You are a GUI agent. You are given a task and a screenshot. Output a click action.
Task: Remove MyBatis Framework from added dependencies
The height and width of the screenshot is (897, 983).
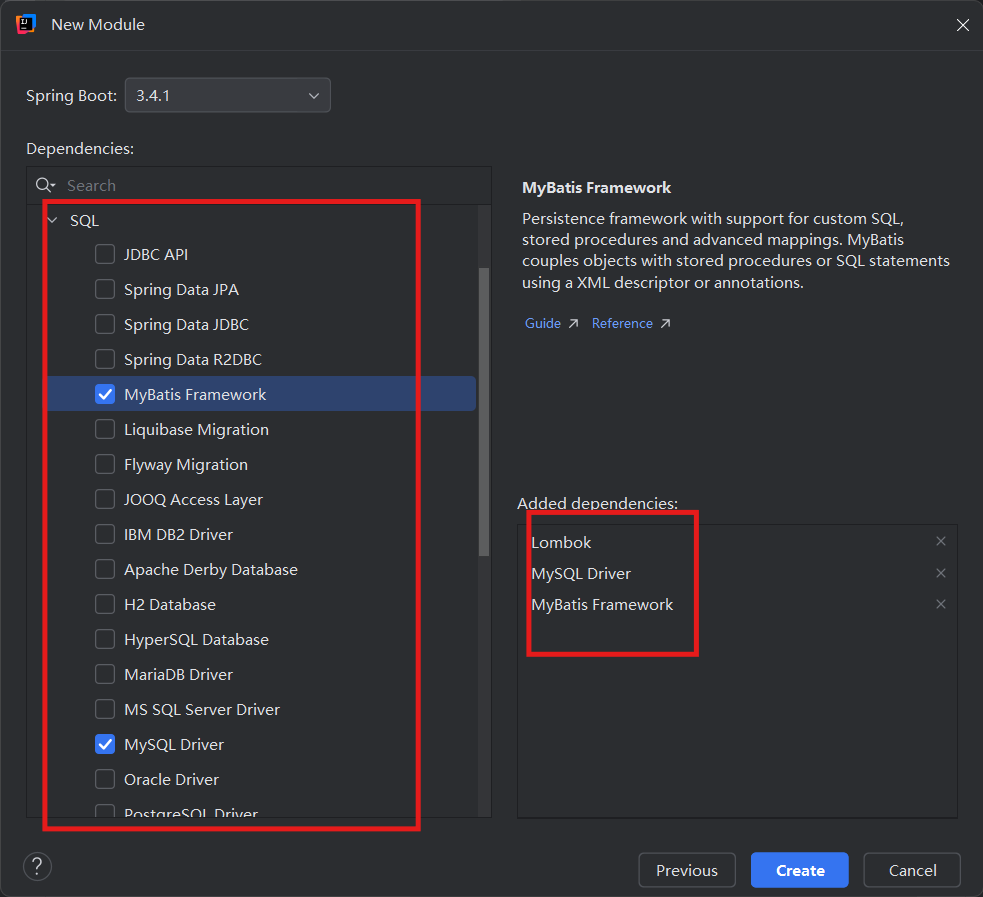(940, 604)
